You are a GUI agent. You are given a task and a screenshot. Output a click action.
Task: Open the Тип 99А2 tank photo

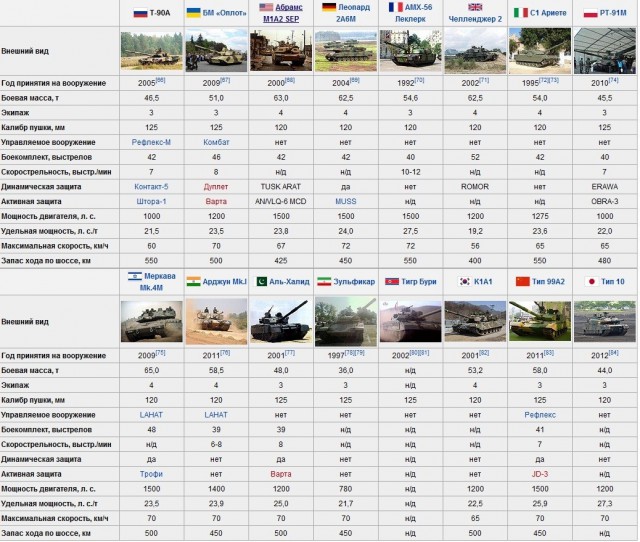click(x=540, y=322)
